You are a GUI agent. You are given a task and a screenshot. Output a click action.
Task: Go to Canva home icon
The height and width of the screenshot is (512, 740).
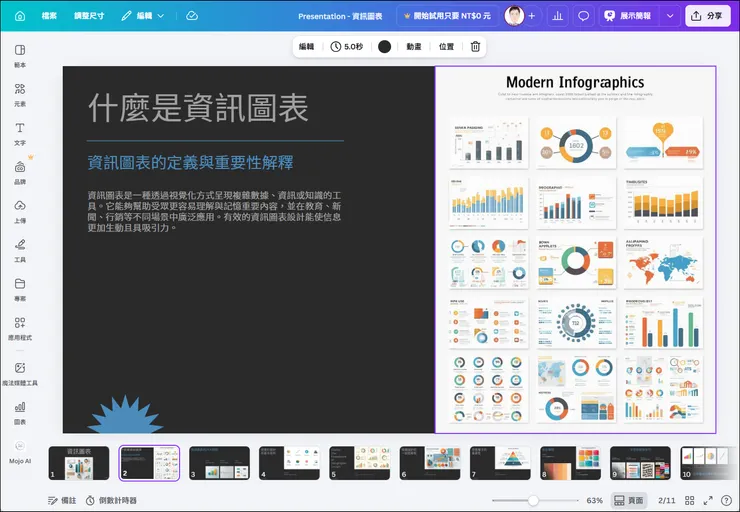point(20,16)
